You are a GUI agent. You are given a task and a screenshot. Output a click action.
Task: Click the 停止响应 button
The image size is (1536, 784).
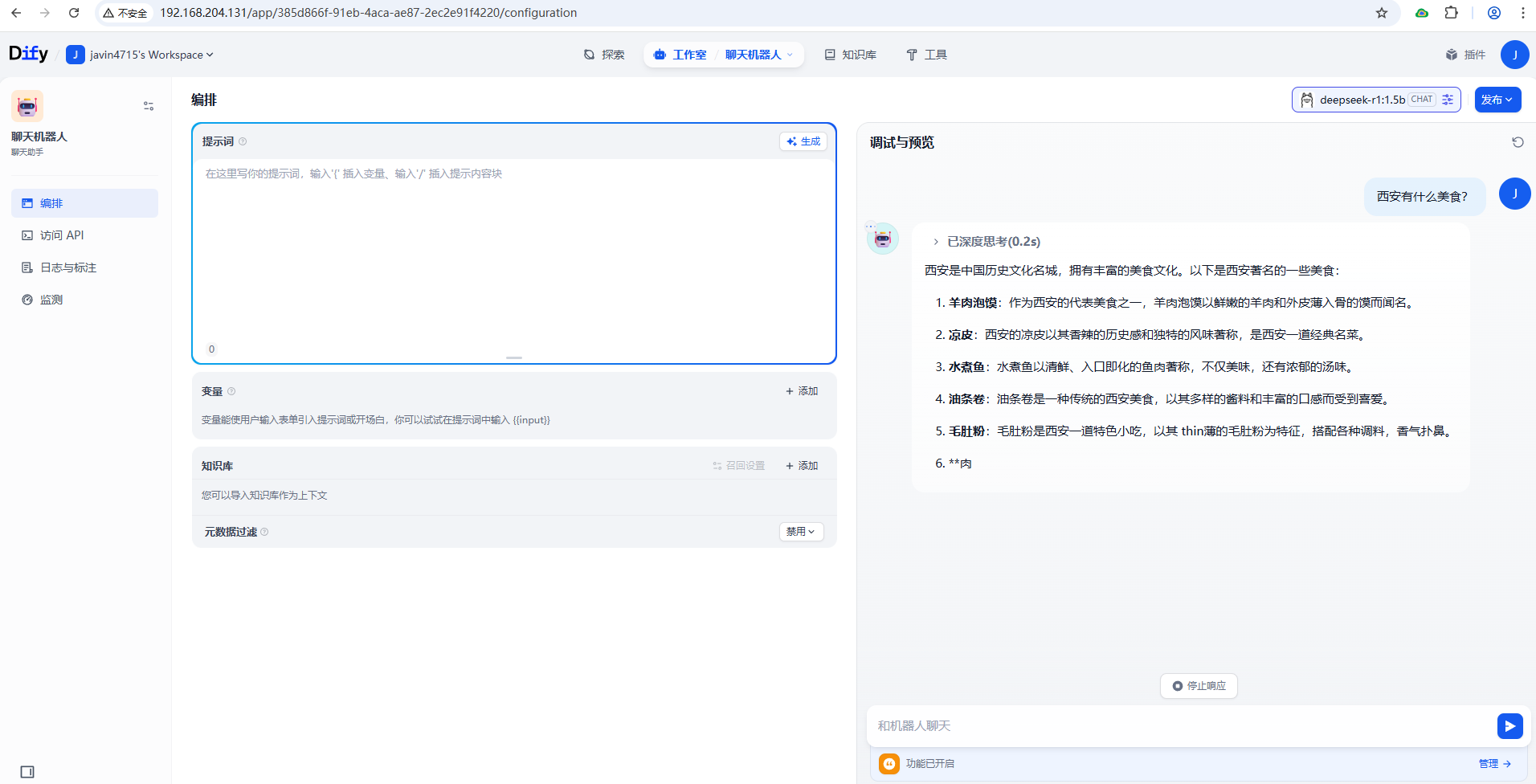coord(1199,686)
